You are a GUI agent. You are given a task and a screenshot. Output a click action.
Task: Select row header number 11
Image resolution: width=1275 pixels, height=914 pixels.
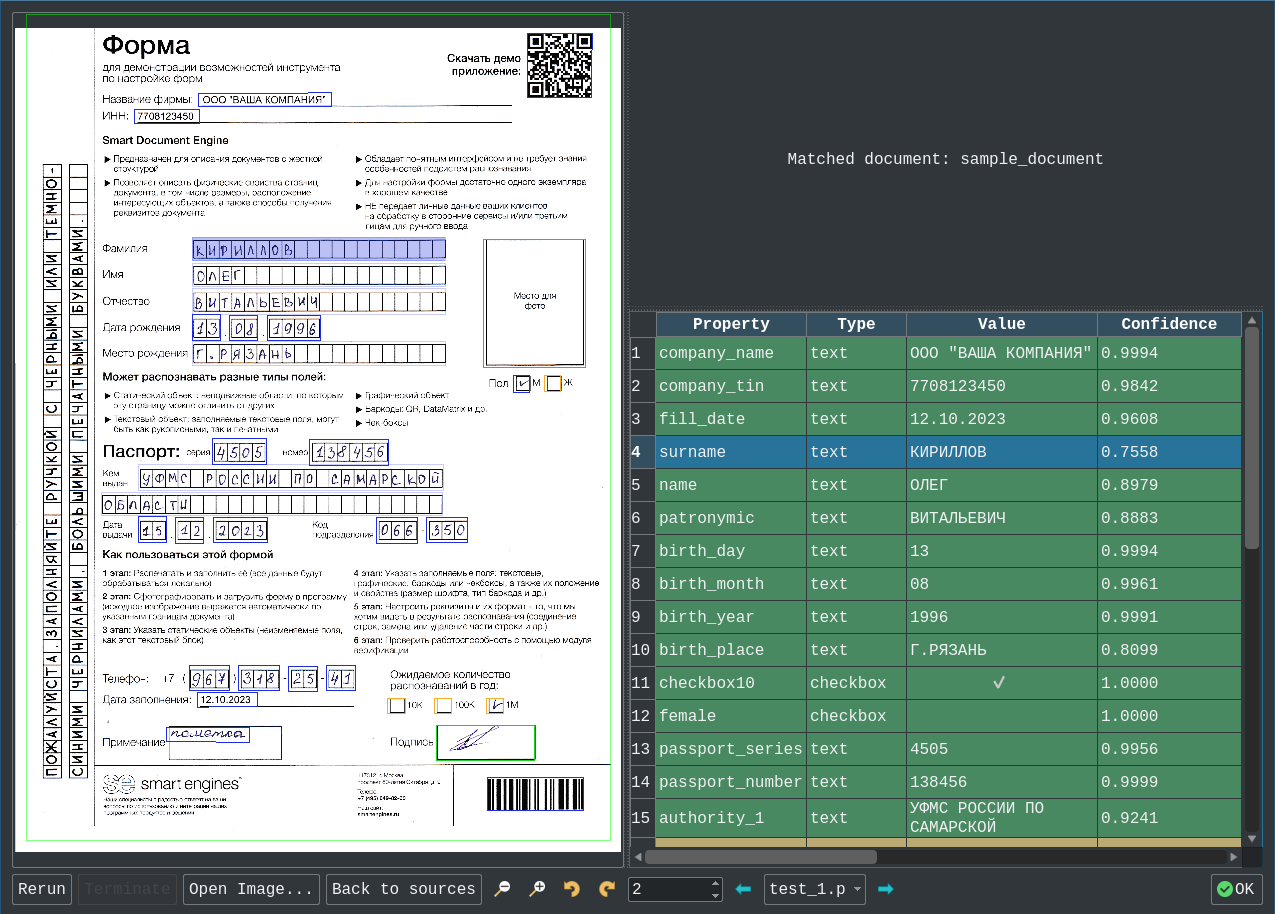pos(642,683)
